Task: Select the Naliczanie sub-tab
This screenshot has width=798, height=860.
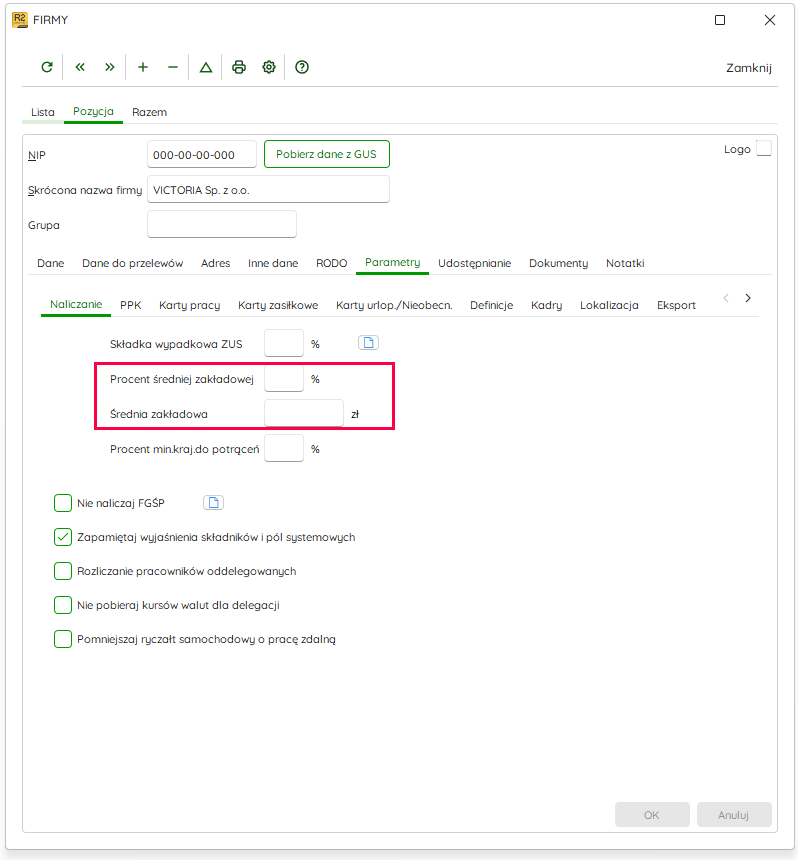Action: [76, 304]
